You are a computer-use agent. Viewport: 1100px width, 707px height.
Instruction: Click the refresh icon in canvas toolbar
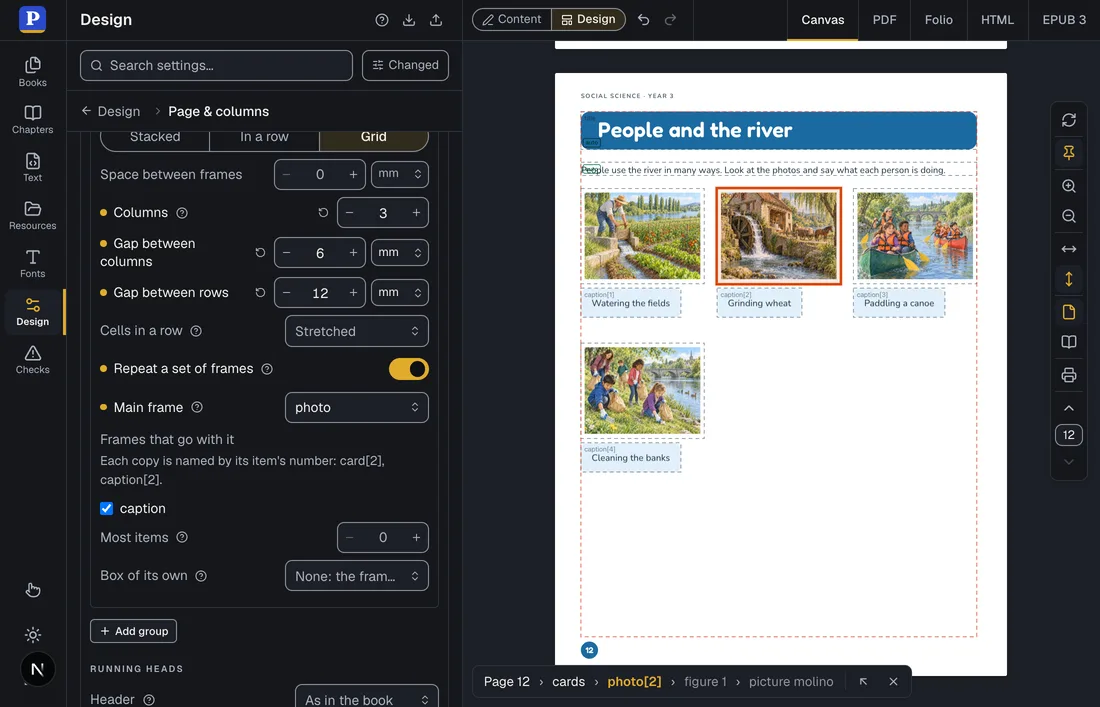1068,120
